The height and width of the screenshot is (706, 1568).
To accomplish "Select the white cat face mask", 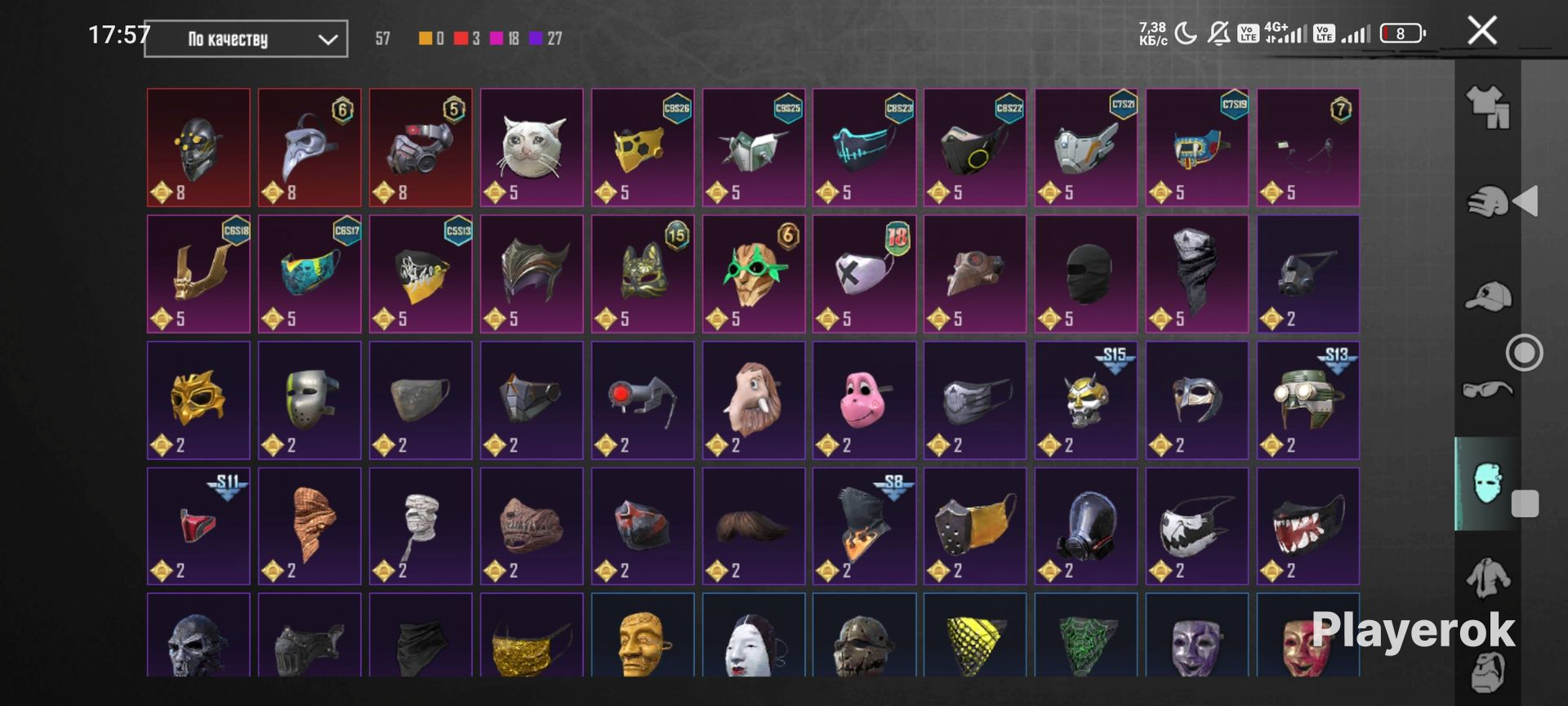I will click(532, 147).
